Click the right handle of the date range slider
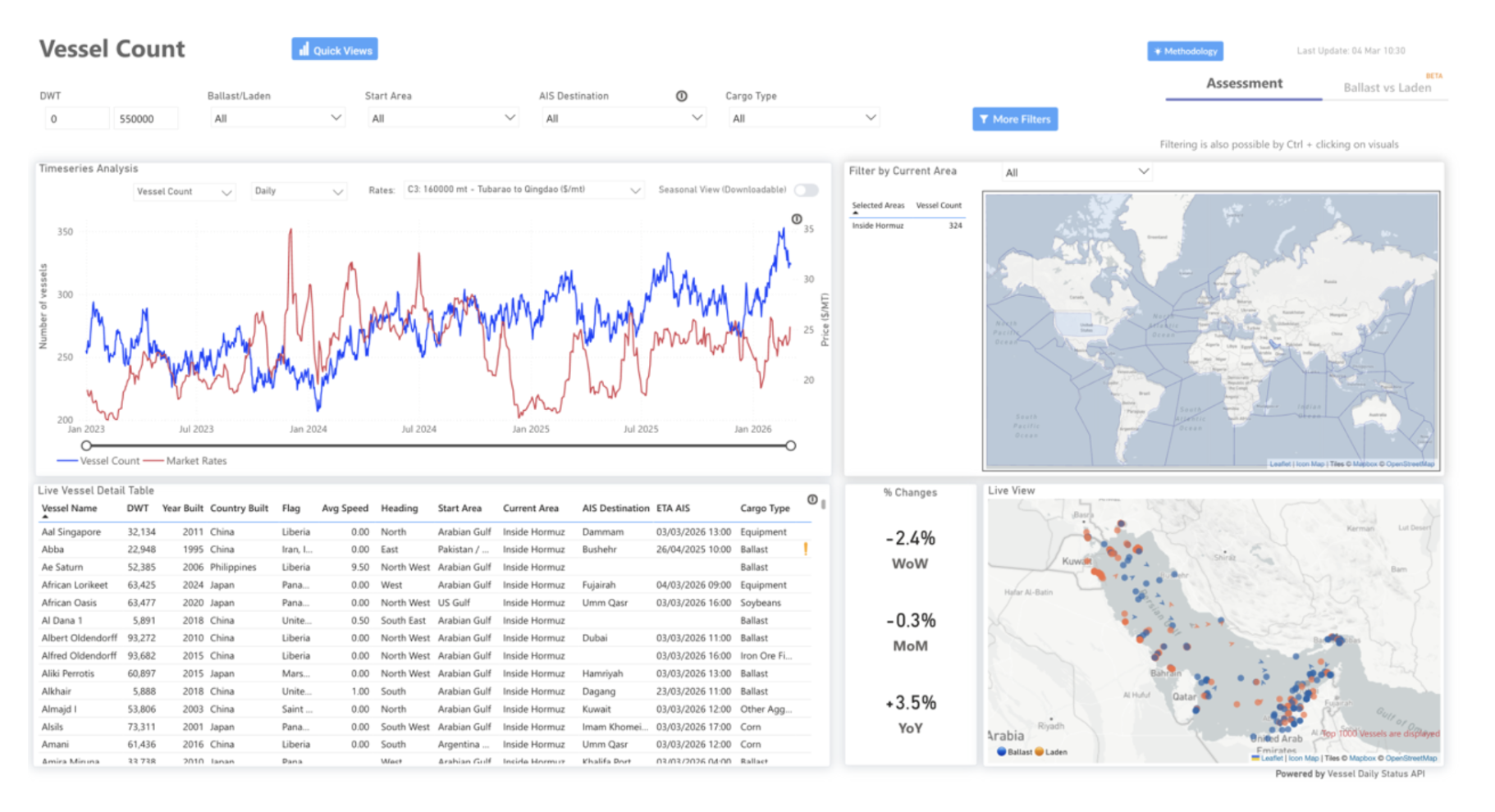This screenshot has height=812, width=1495. click(790, 445)
